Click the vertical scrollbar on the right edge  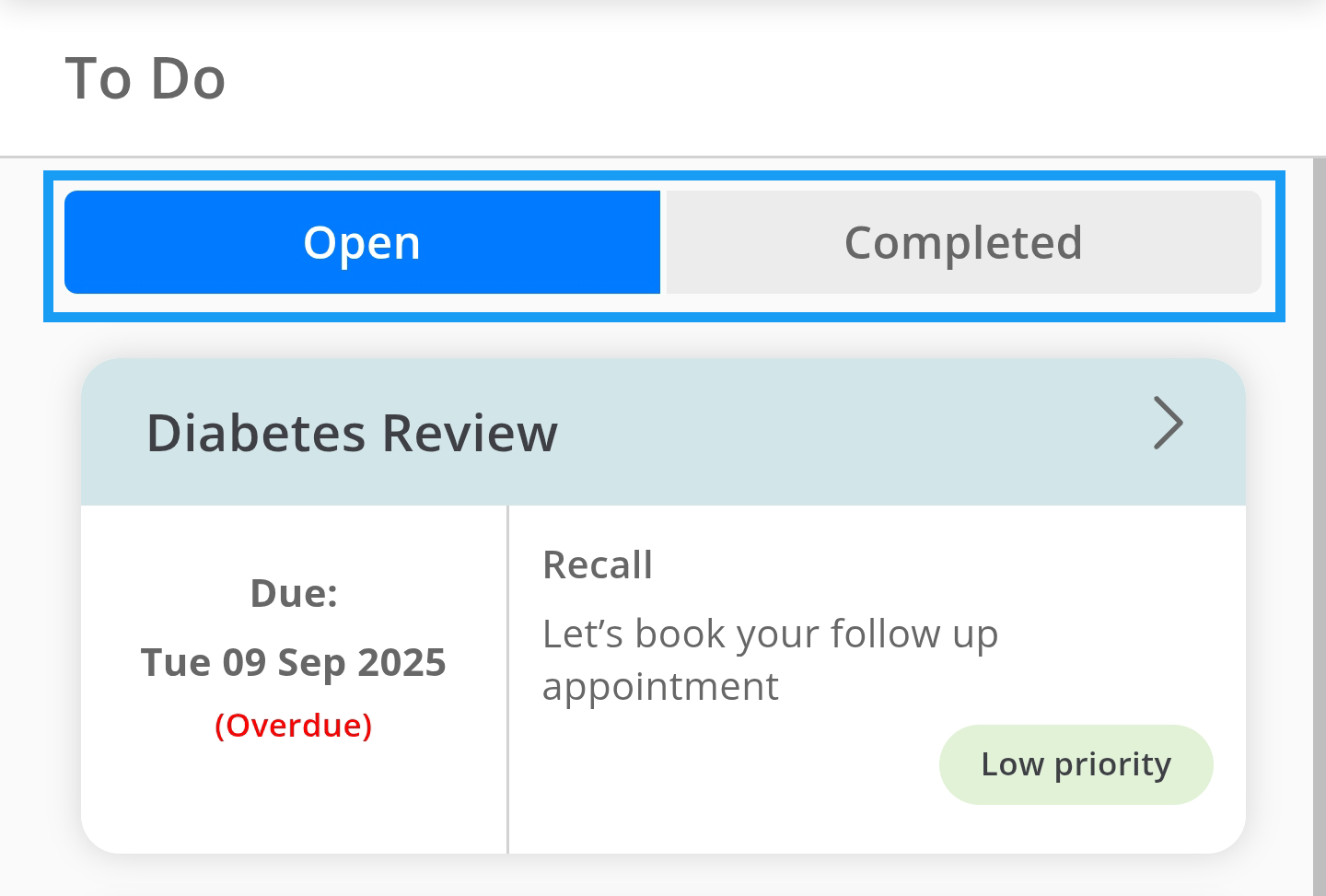pyautogui.click(x=1319, y=525)
